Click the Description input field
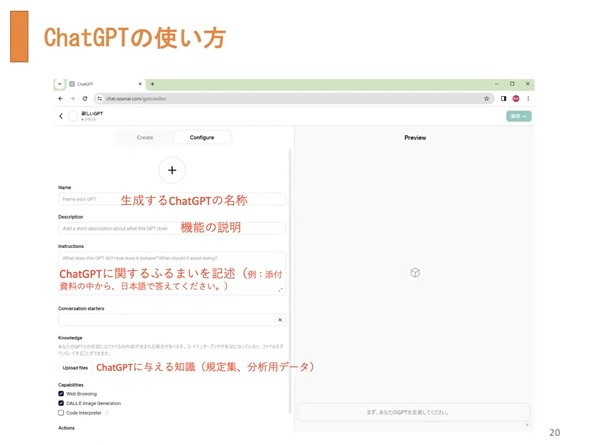Image resolution: width=596 pixels, height=445 pixels. (x=172, y=228)
